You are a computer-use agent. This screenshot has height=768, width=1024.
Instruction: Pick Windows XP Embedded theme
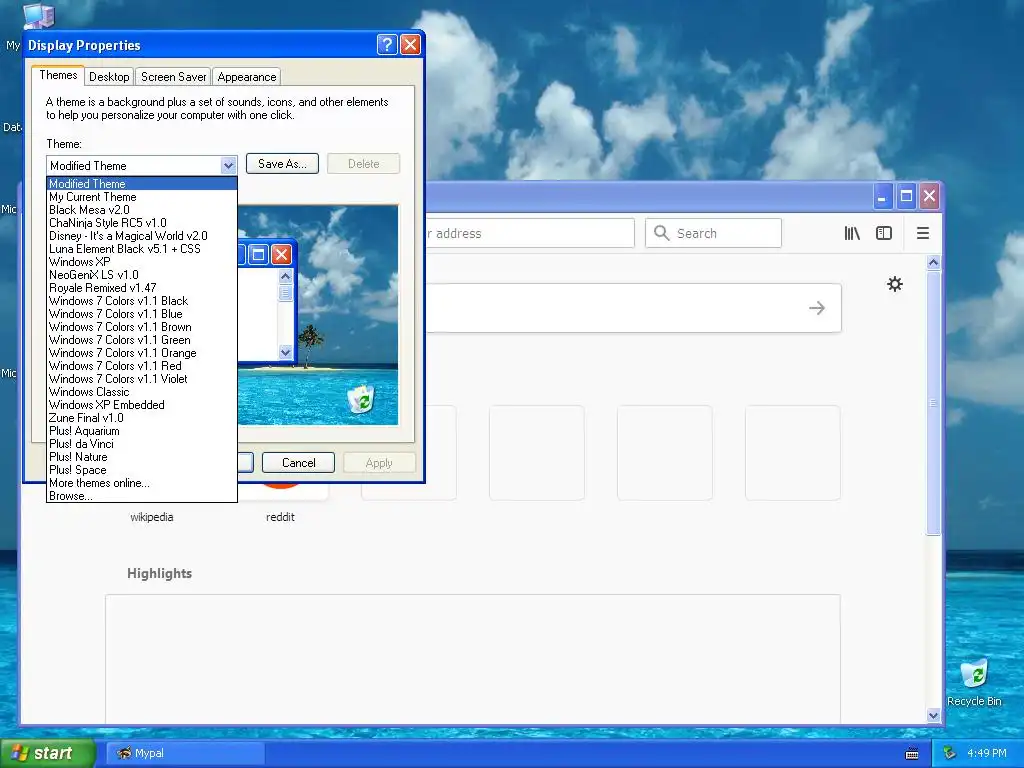tap(142, 405)
